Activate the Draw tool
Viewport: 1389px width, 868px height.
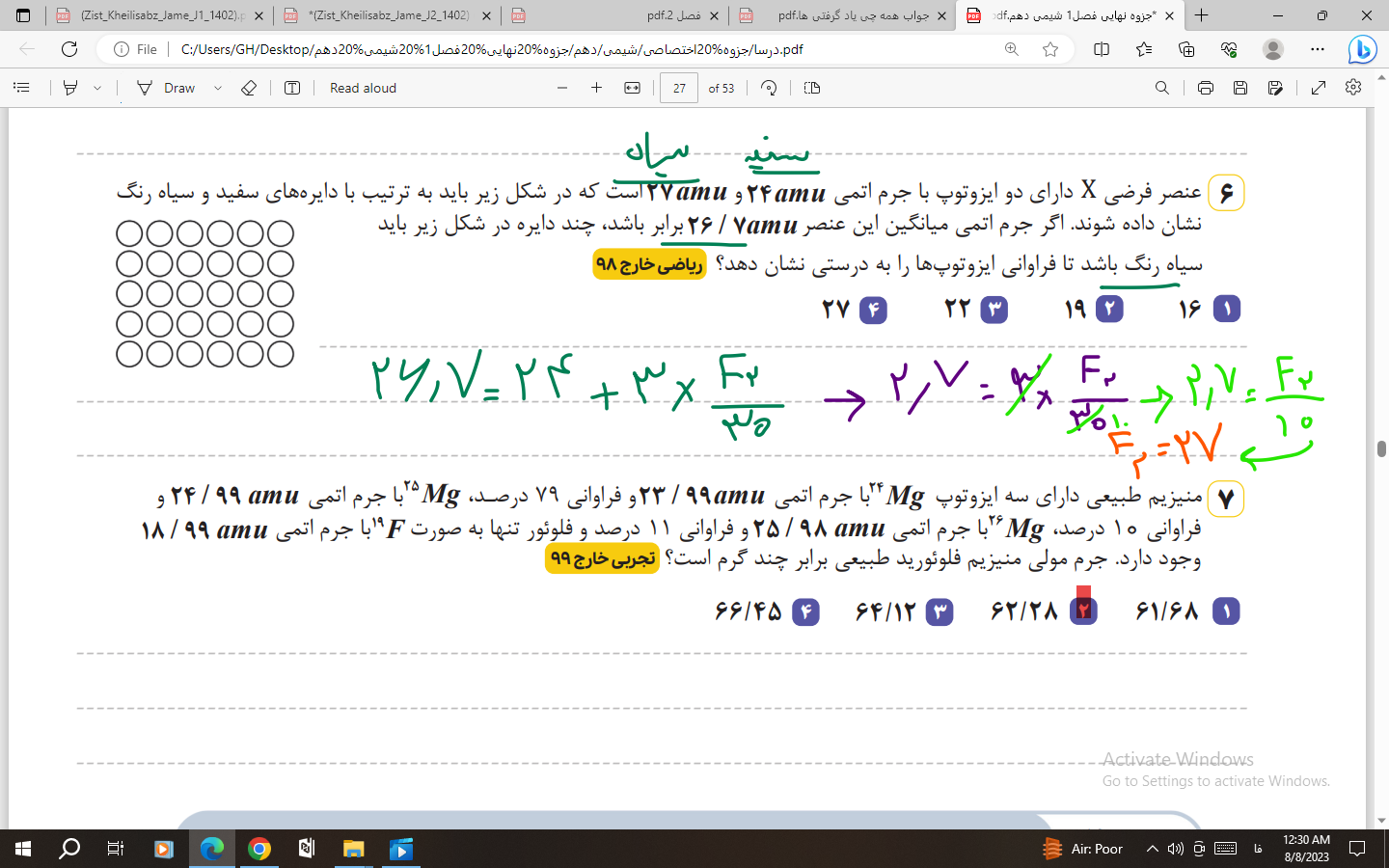pos(166,88)
